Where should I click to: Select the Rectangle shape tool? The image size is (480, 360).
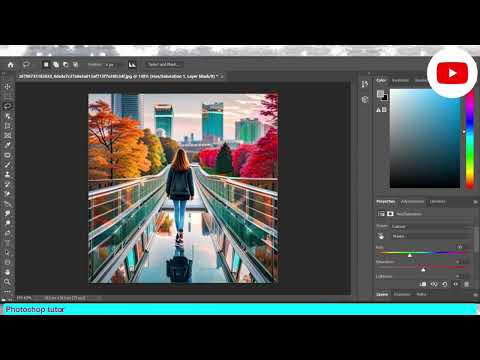click(x=7, y=262)
